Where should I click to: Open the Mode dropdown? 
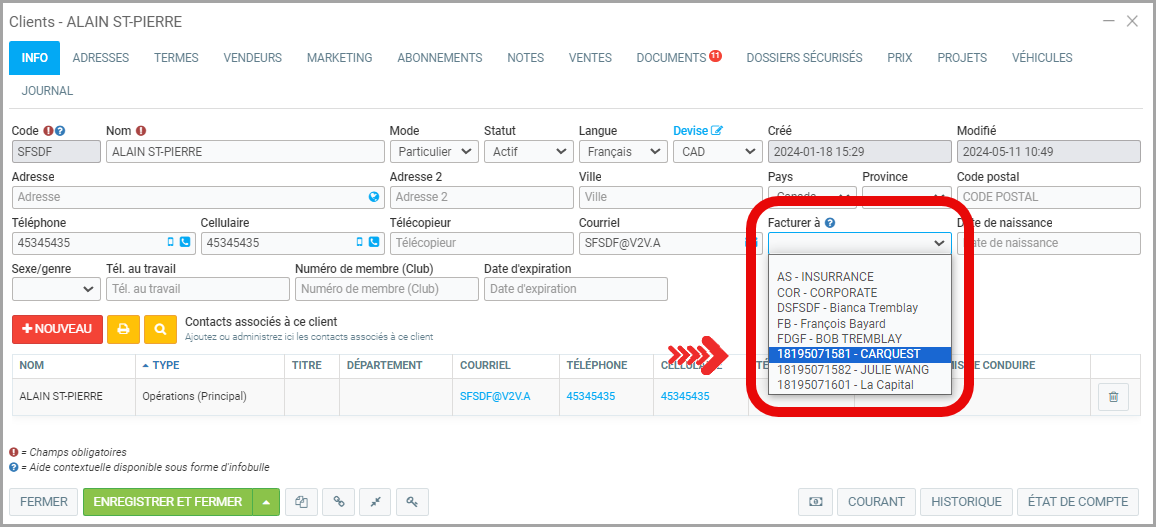[433, 152]
